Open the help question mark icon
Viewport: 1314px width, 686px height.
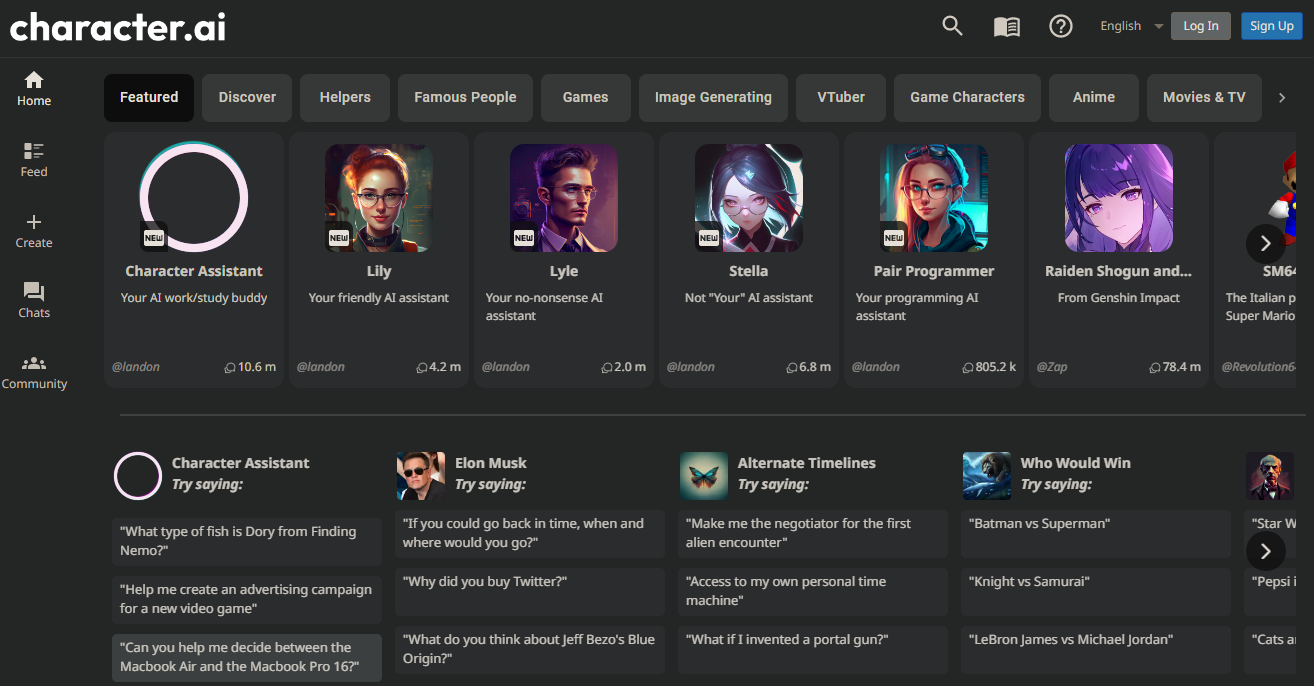click(x=1060, y=26)
